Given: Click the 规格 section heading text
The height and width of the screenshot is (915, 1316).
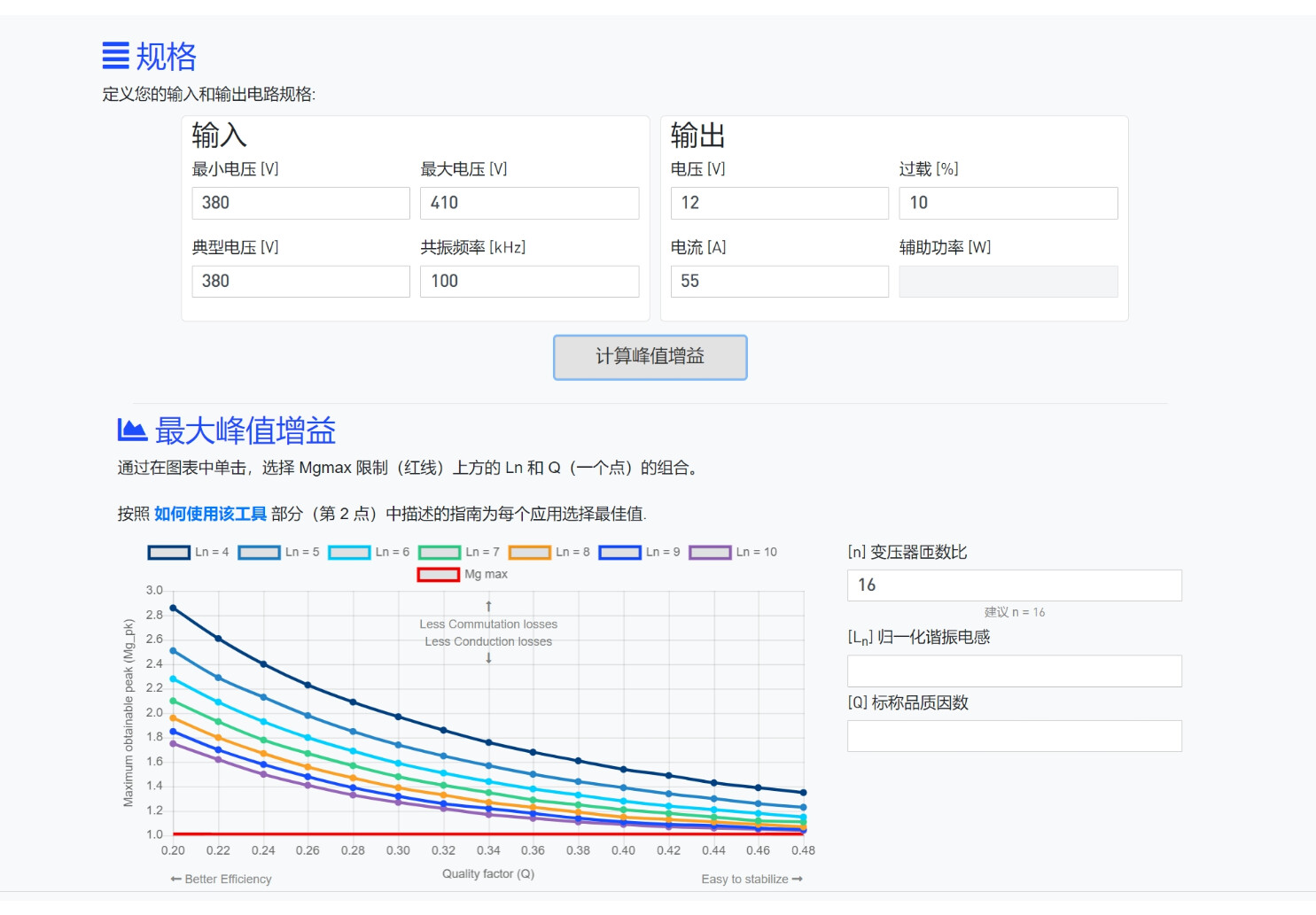Looking at the screenshot, I should pyautogui.click(x=167, y=57).
